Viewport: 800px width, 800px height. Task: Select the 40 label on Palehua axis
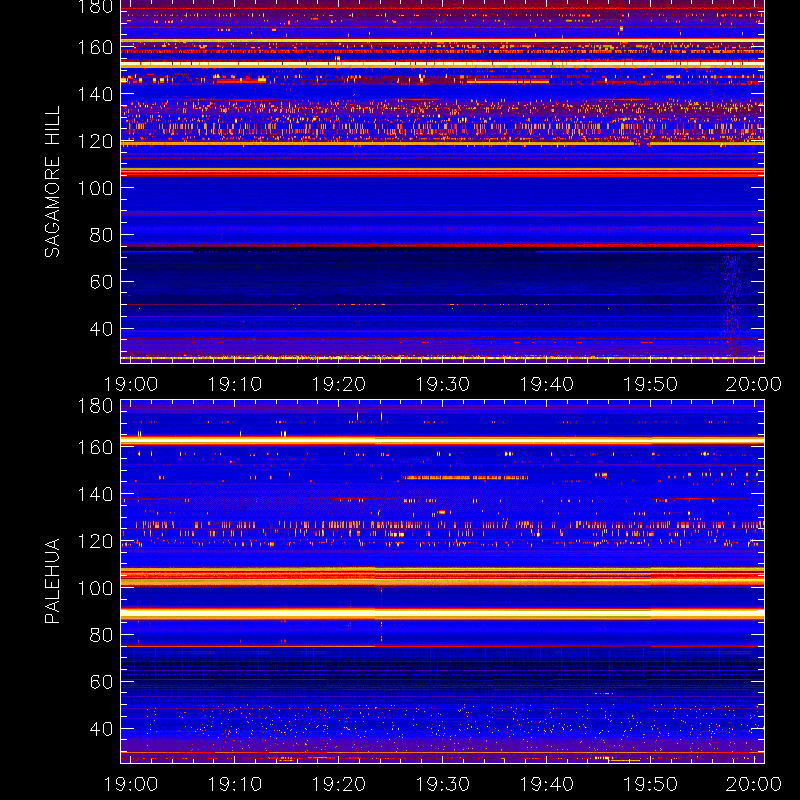tap(101, 729)
